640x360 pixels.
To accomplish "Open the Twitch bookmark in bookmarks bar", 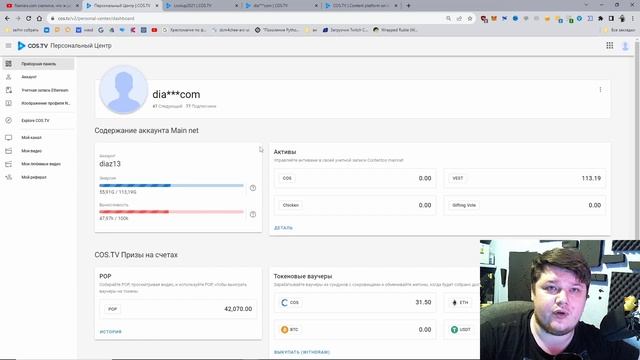I will coord(345,30).
